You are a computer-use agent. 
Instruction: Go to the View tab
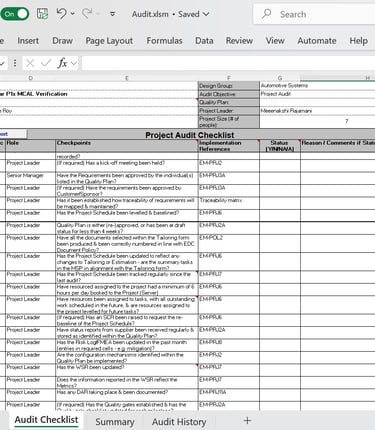[x=275, y=41]
